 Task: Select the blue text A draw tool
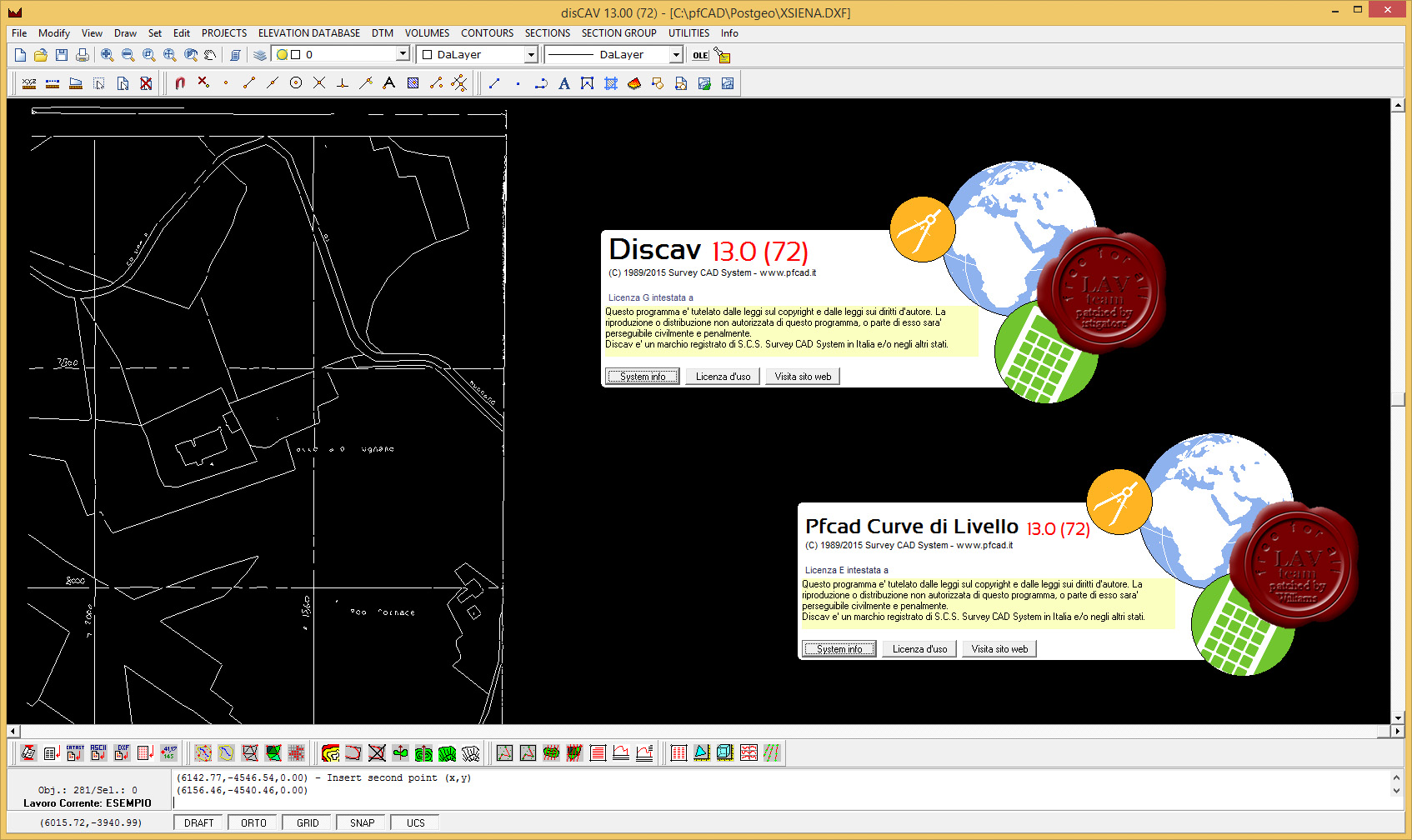click(564, 83)
